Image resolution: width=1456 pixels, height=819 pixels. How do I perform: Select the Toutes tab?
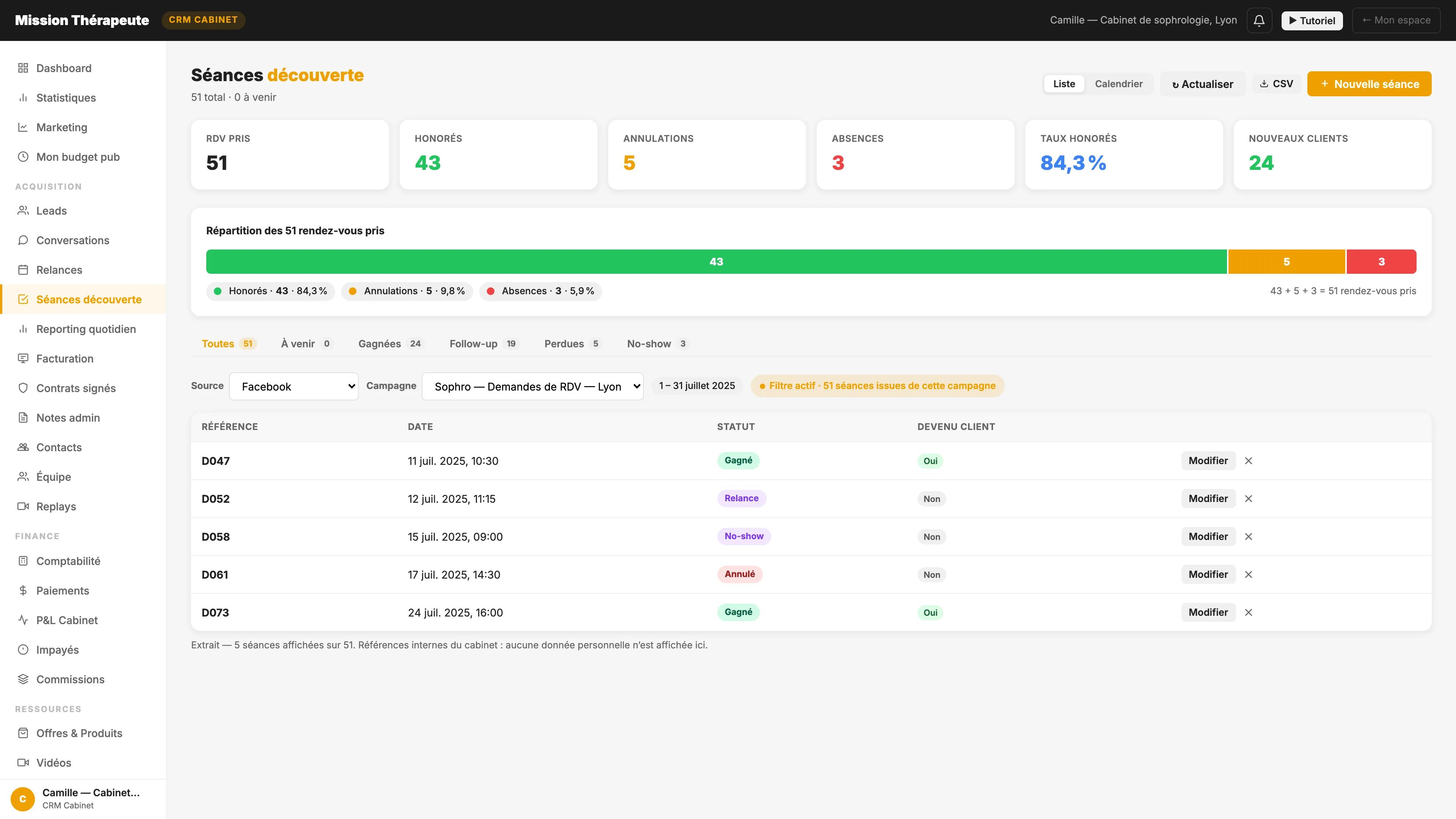tap(229, 344)
